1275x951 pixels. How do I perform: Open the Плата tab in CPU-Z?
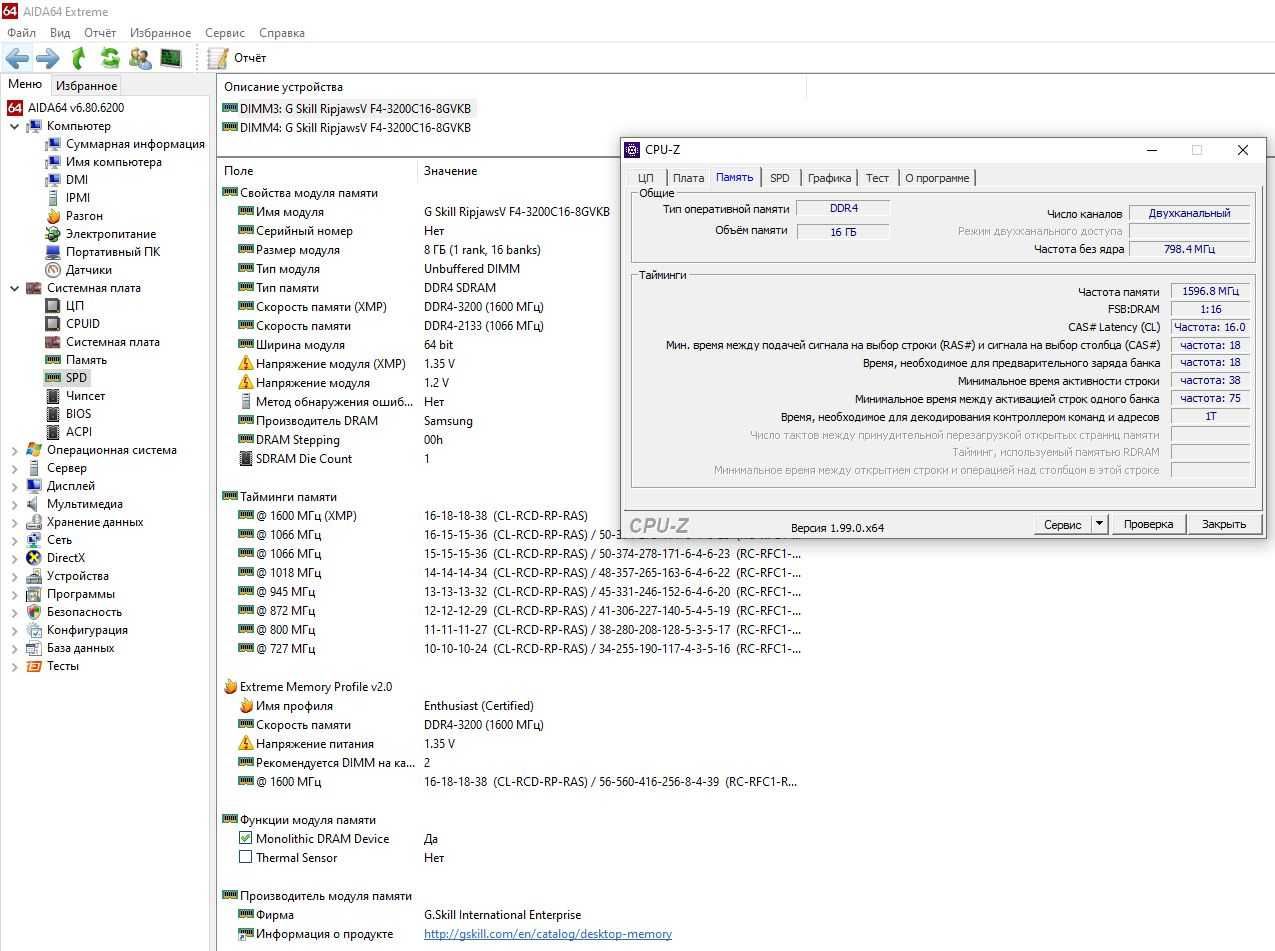pos(688,178)
